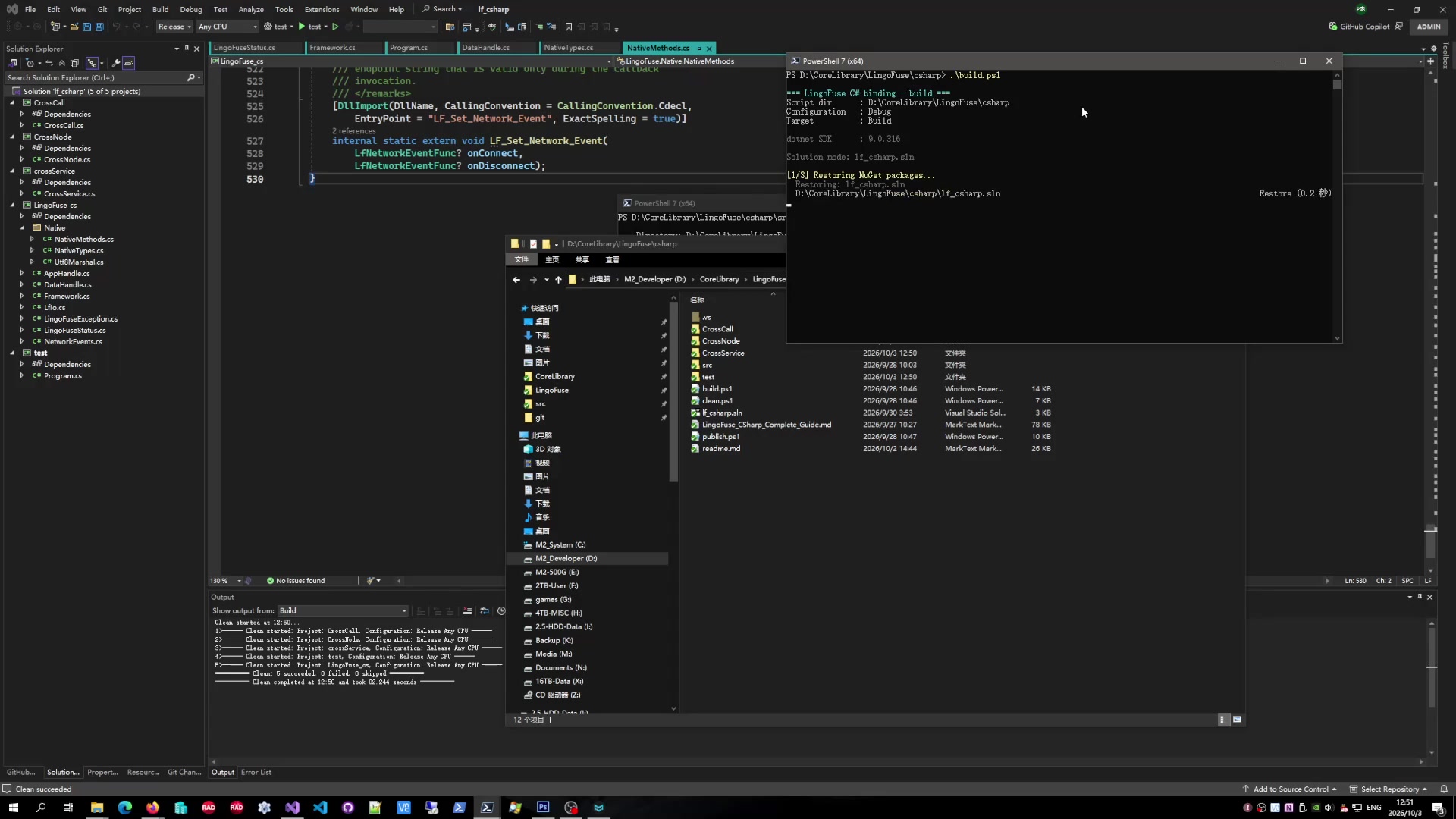Save all files using toolbar icon

[x=99, y=27]
